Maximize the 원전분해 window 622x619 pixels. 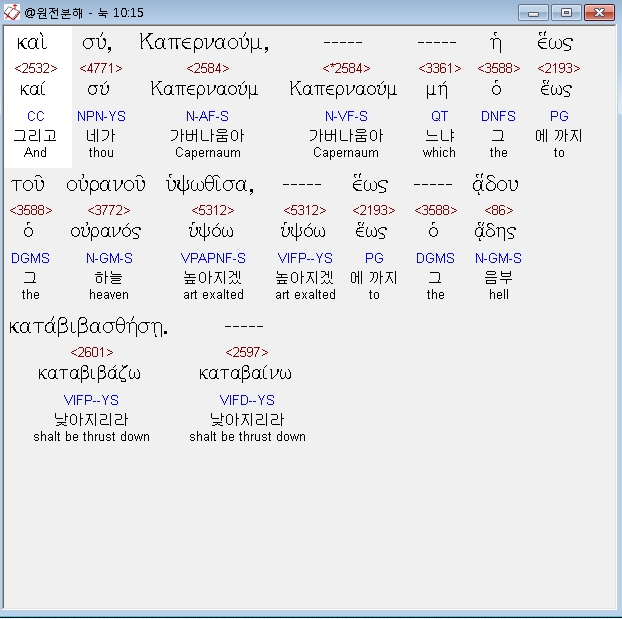point(566,13)
